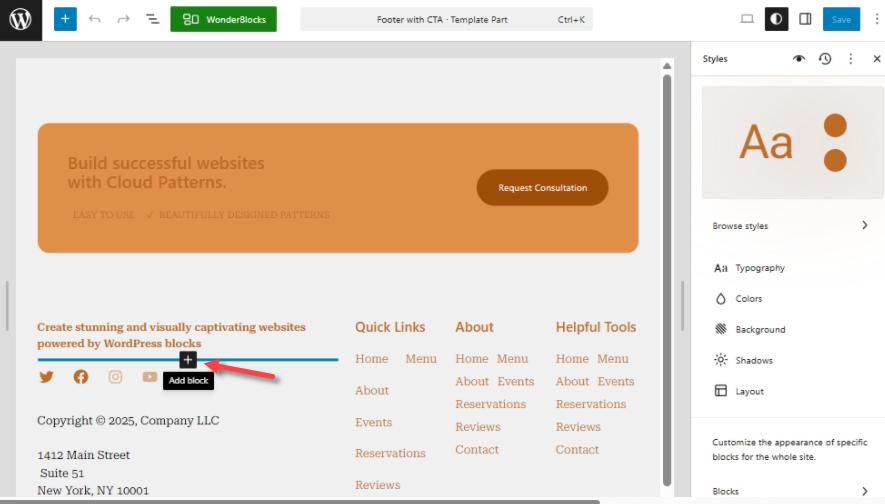Toggle the Style Book eye icon
This screenshot has width=885, height=504.
click(799, 59)
